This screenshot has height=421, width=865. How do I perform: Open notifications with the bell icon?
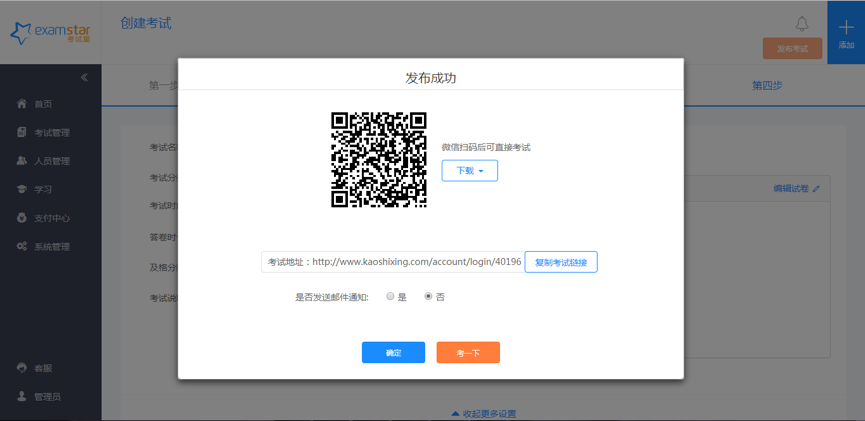(802, 24)
